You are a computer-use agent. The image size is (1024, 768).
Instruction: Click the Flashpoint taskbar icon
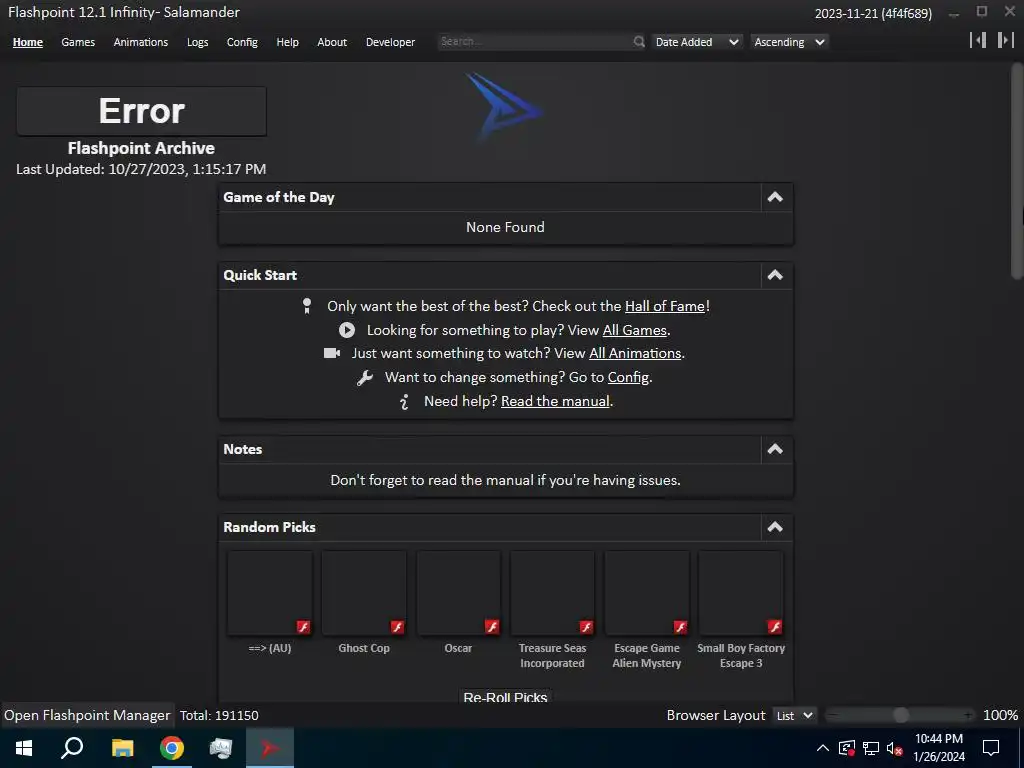(270, 748)
